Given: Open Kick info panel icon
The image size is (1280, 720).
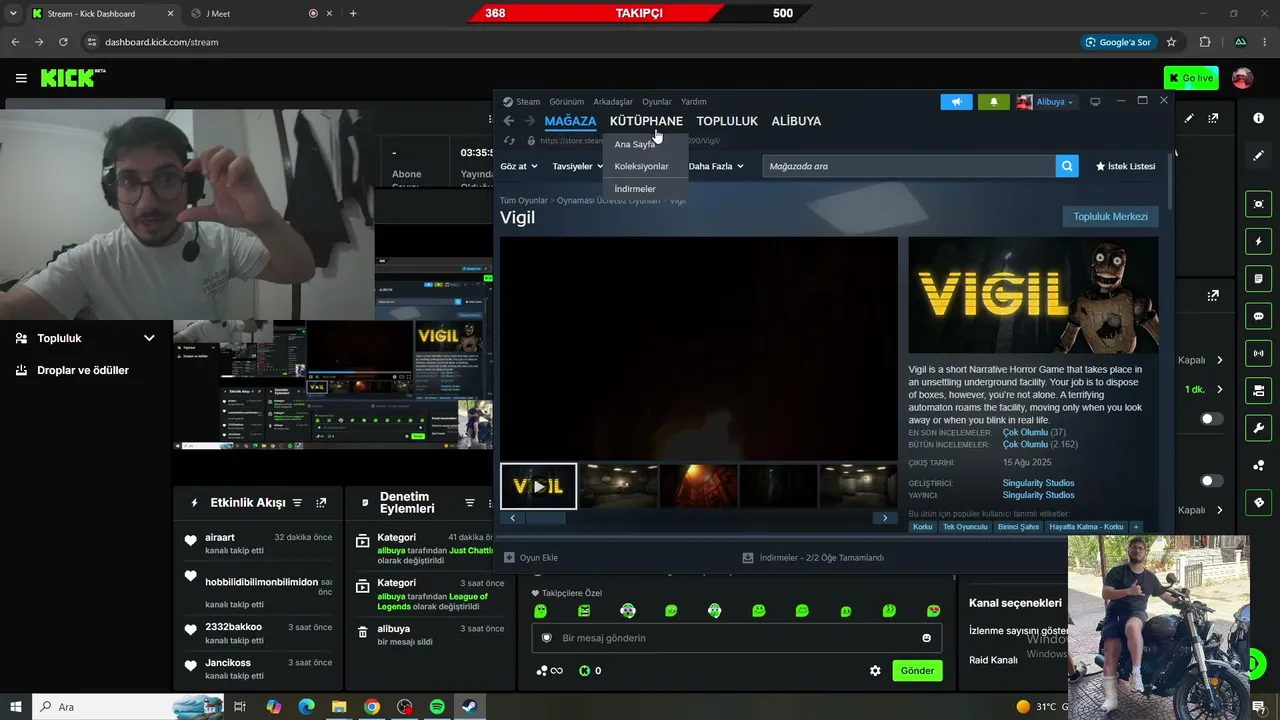Looking at the screenshot, I should tap(1259, 118).
